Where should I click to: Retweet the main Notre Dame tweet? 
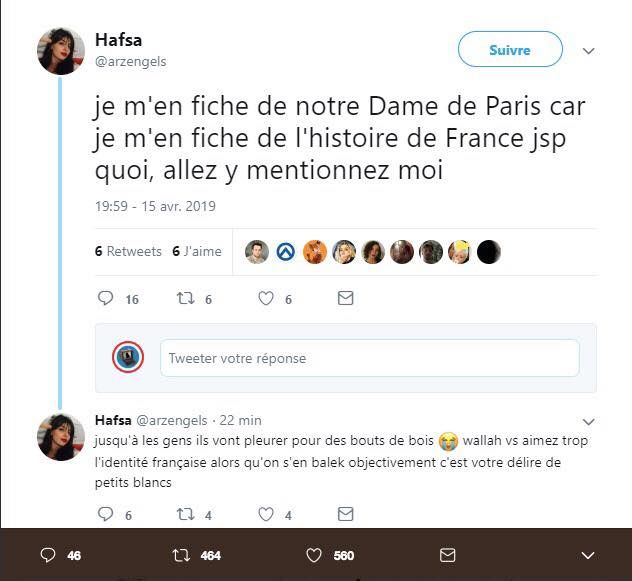pos(184,298)
